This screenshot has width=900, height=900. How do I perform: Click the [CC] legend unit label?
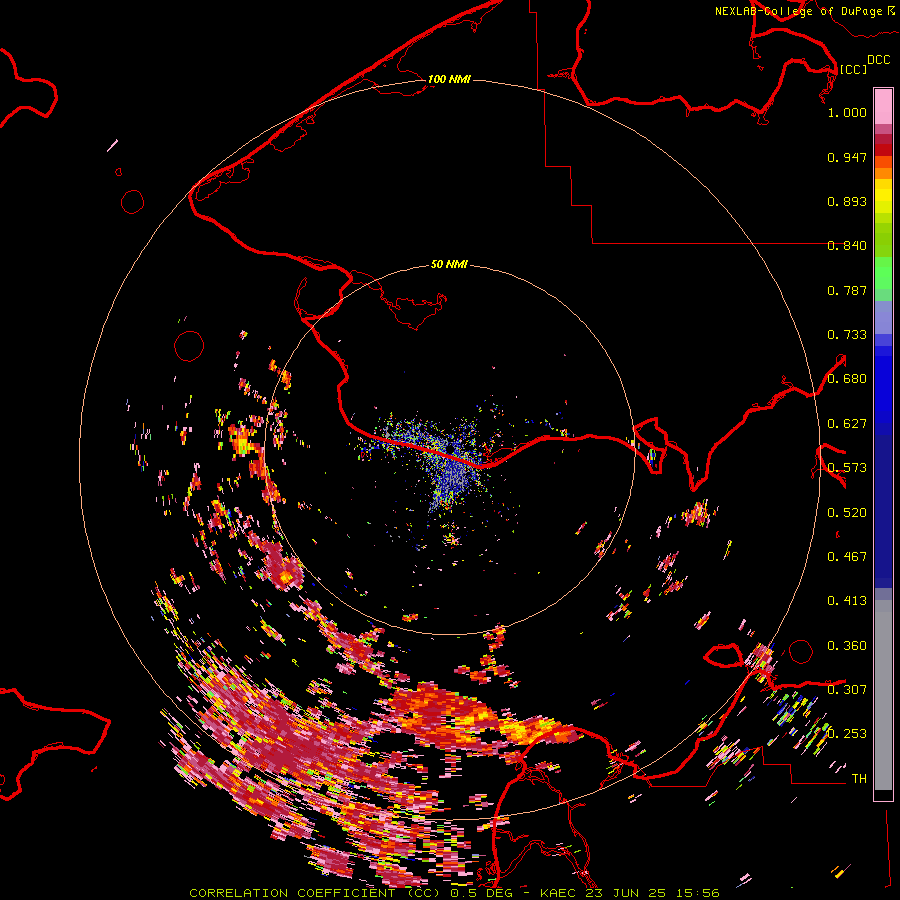point(853,69)
